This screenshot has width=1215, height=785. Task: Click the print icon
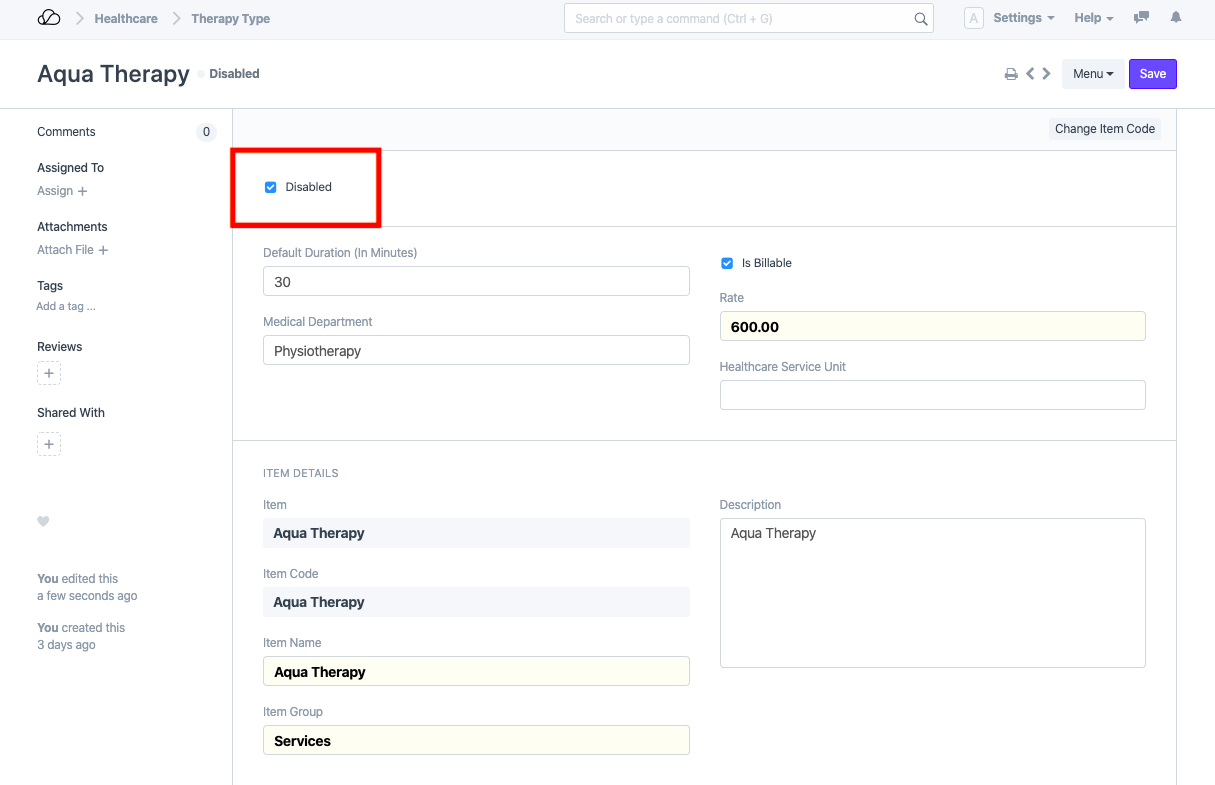click(1011, 74)
